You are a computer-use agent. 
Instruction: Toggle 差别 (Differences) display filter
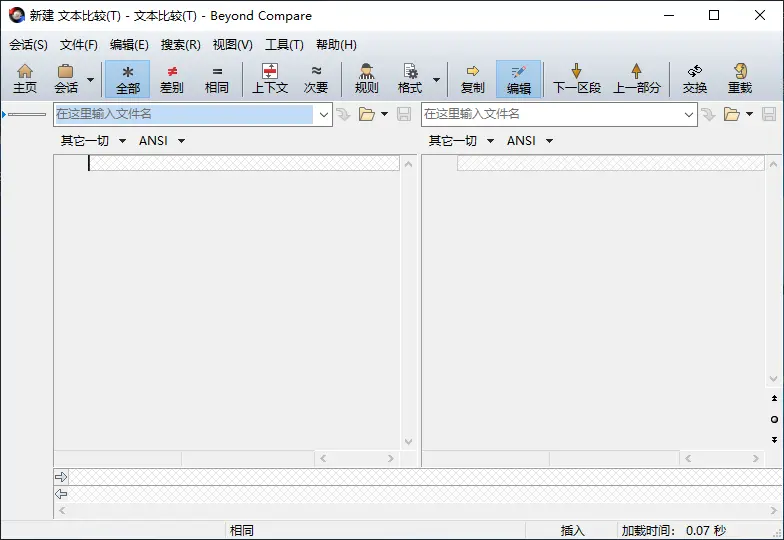pos(172,78)
